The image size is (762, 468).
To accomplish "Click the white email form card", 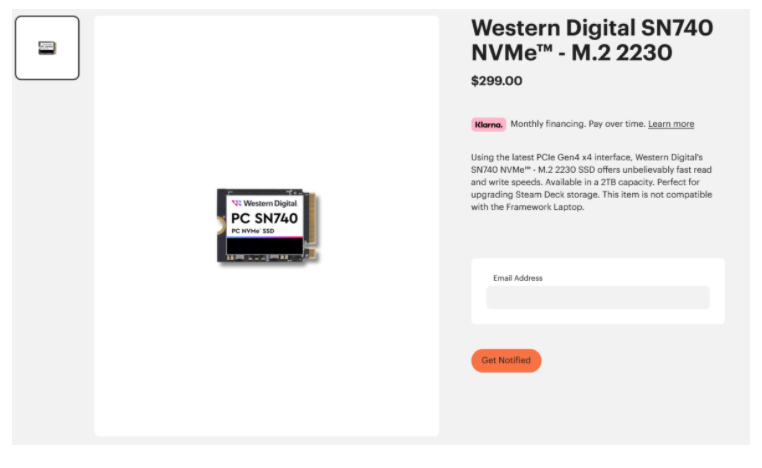I will 598,291.
